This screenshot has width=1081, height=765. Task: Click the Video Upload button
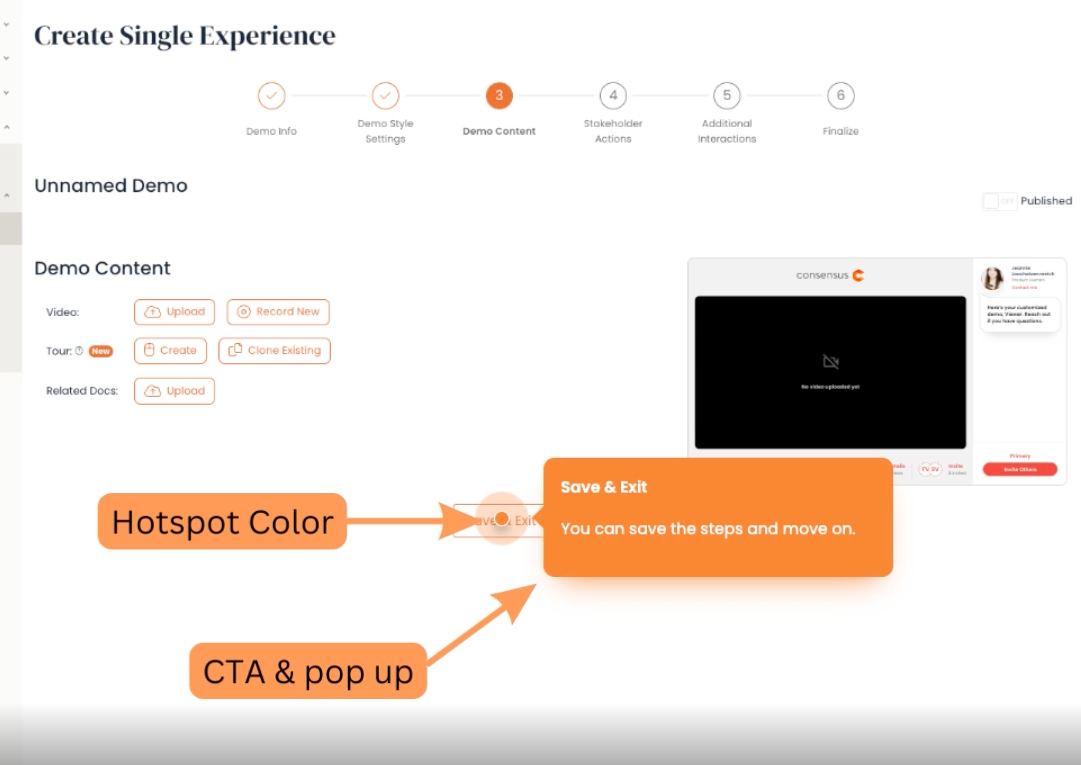(174, 312)
